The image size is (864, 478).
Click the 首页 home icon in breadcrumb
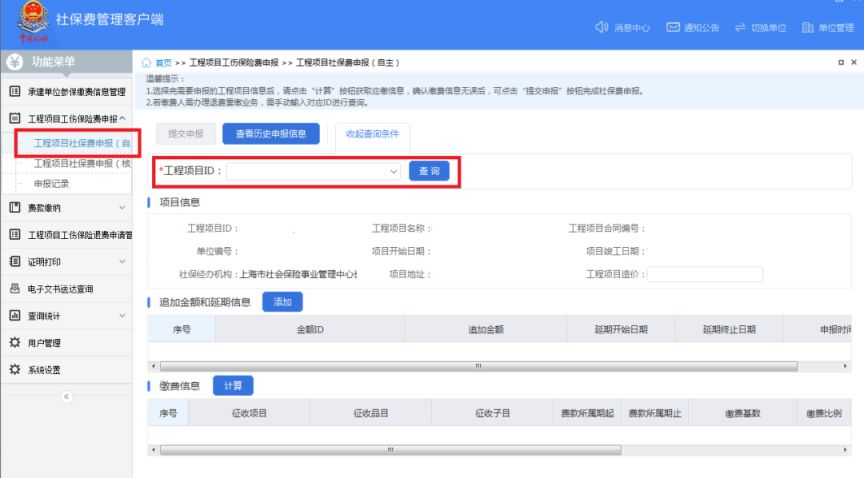(x=150, y=63)
